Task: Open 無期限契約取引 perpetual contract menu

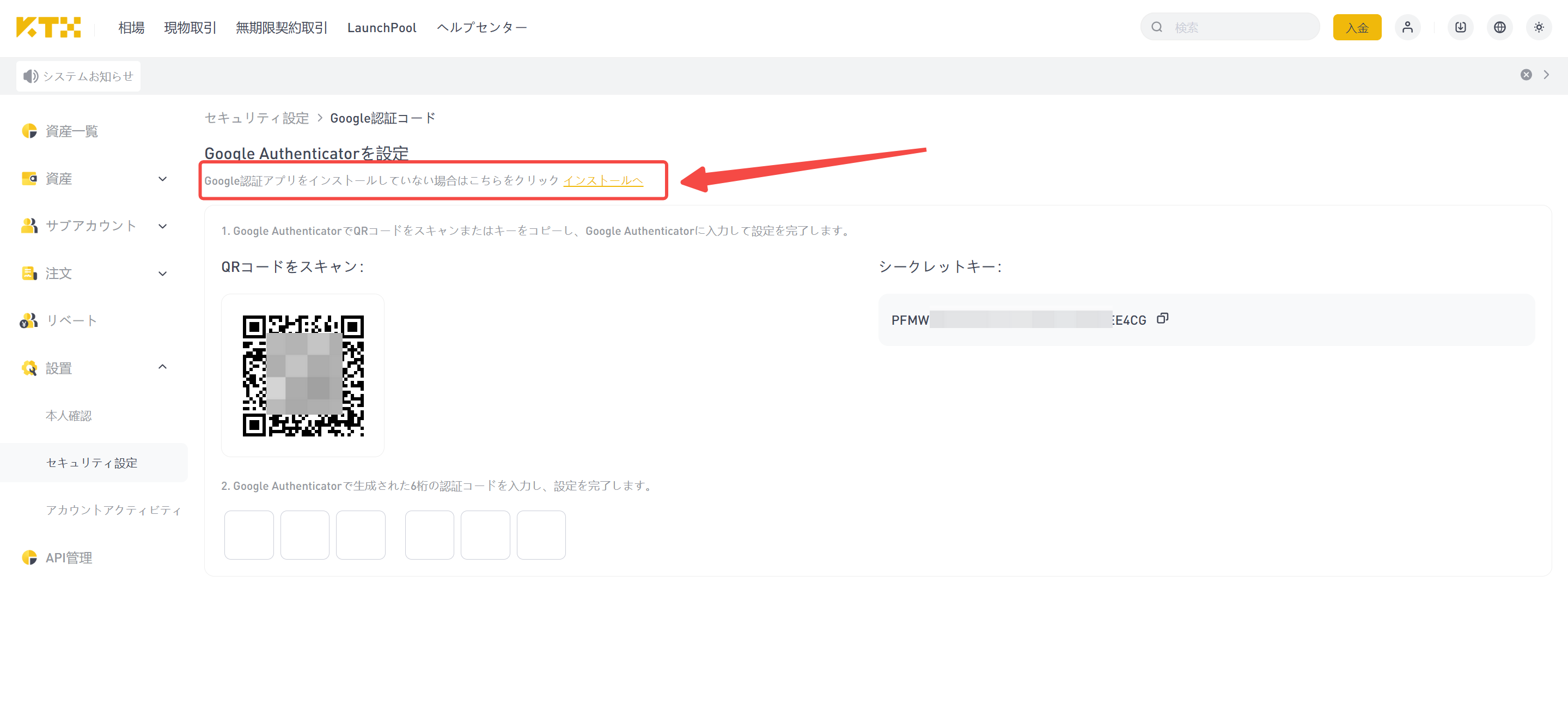Action: click(281, 27)
